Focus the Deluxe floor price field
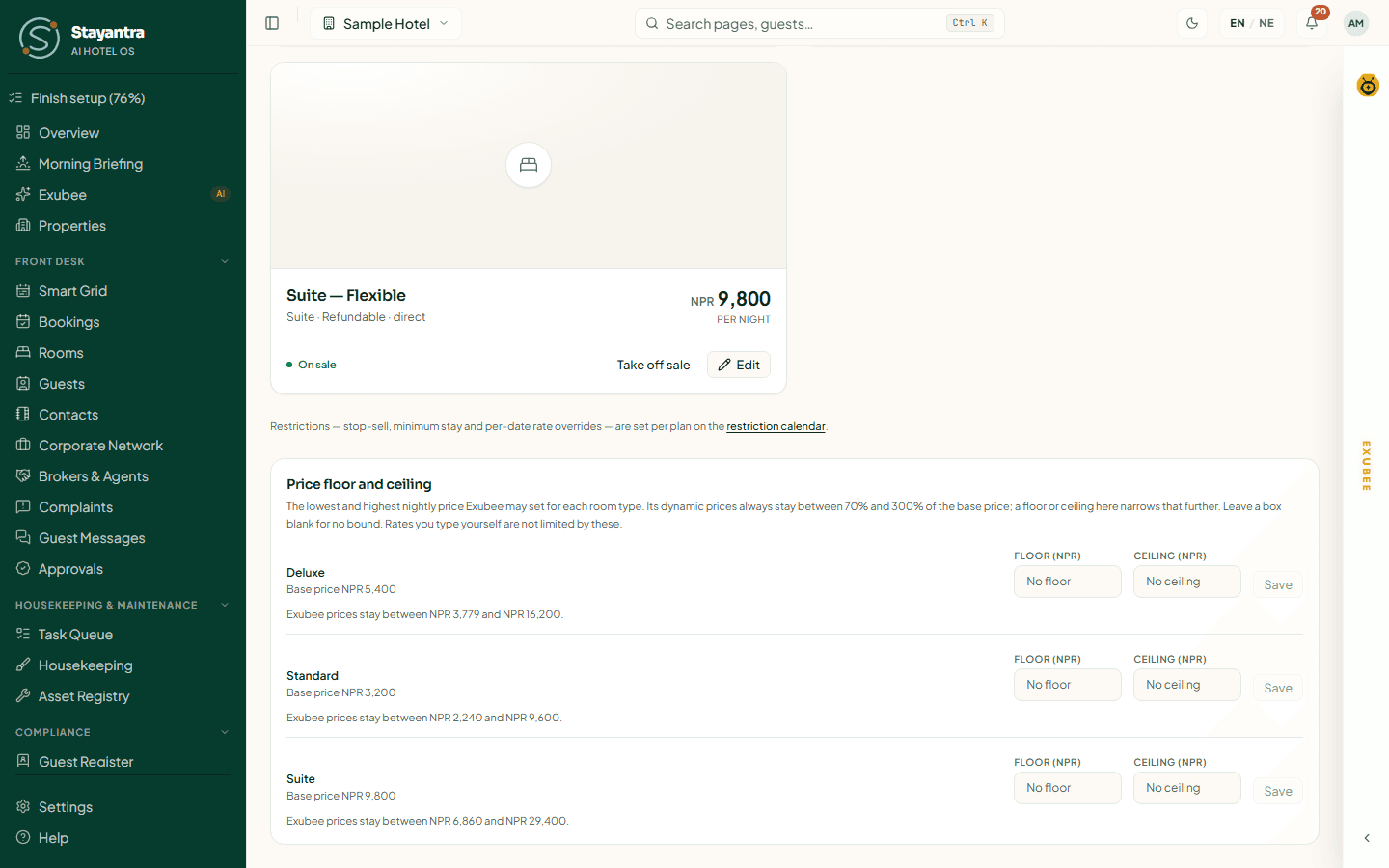The image size is (1389, 868). [x=1068, y=582]
